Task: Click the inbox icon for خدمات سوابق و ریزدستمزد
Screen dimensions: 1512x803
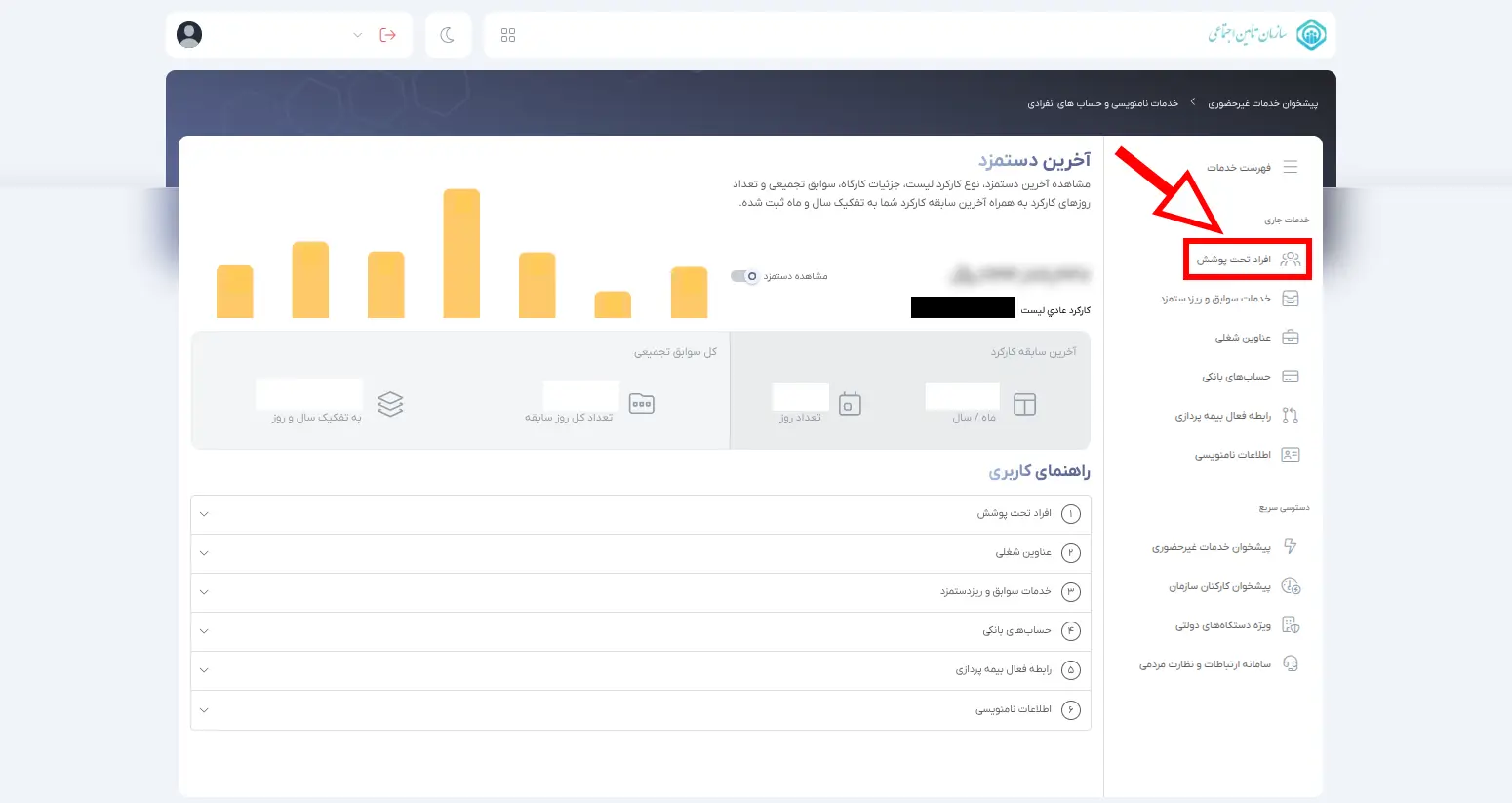Action: (x=1291, y=299)
